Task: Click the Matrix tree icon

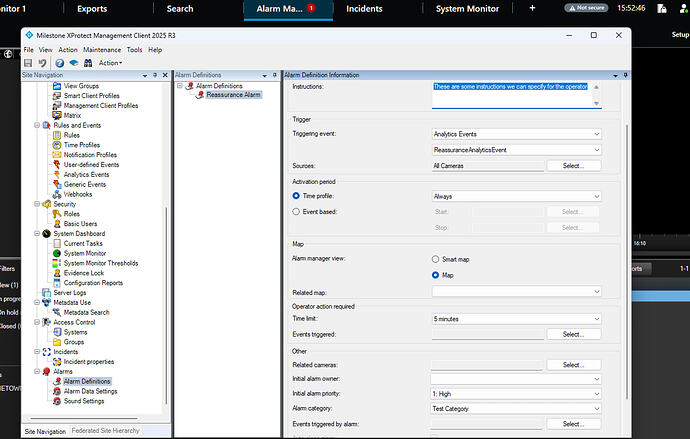Action: point(57,115)
